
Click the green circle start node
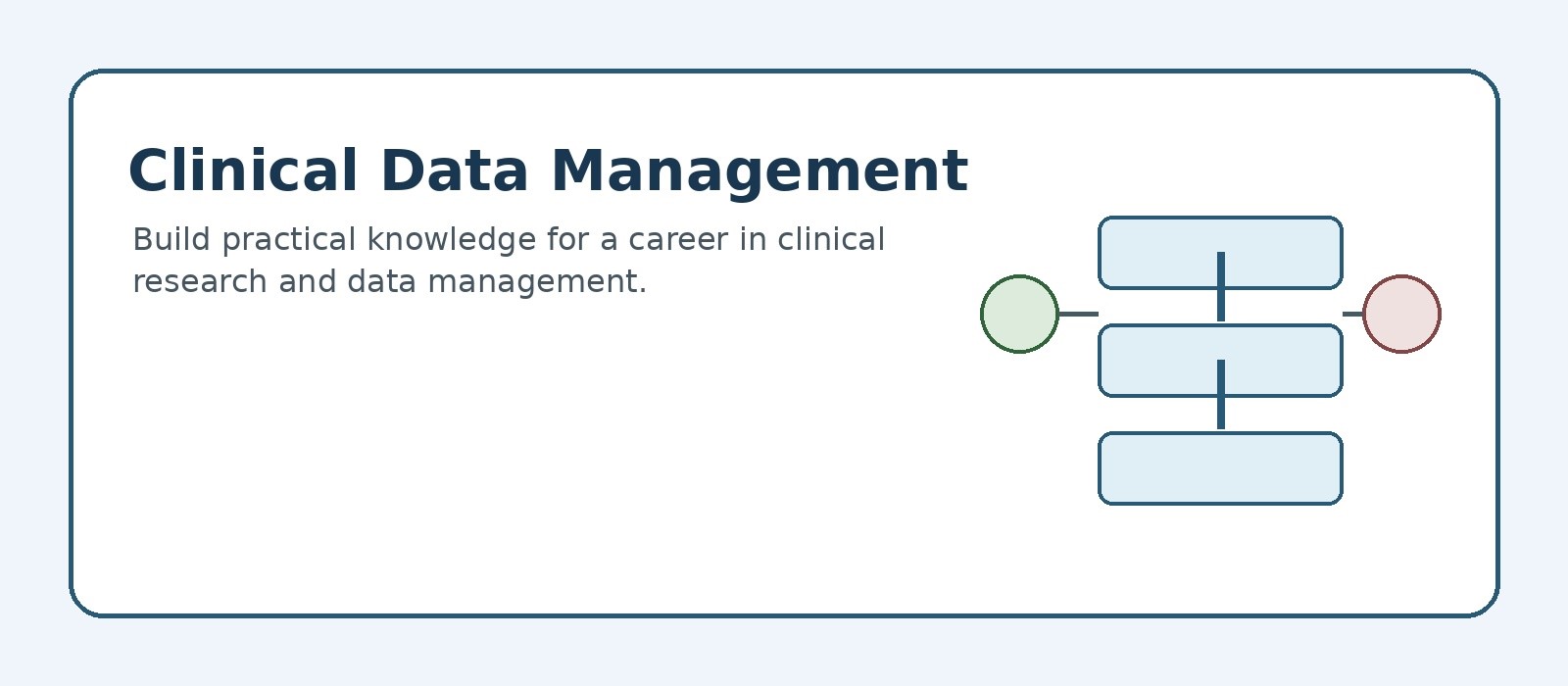click(1019, 314)
